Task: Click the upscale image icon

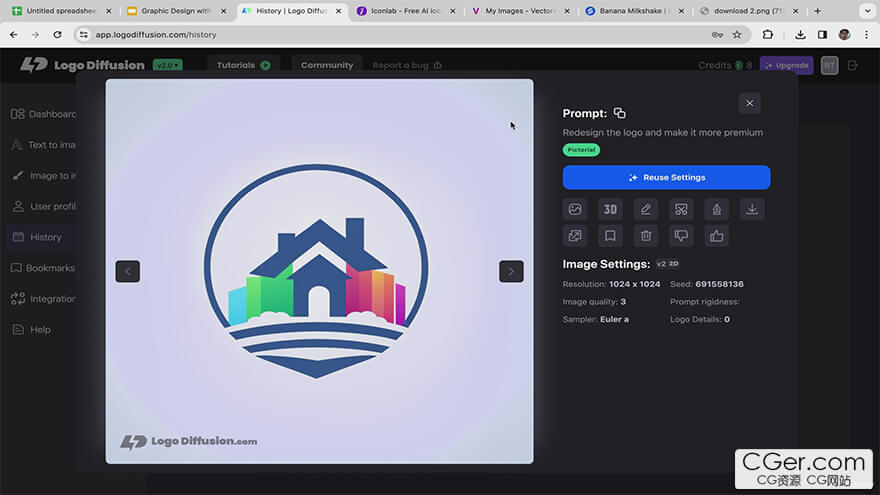Action: click(x=575, y=236)
